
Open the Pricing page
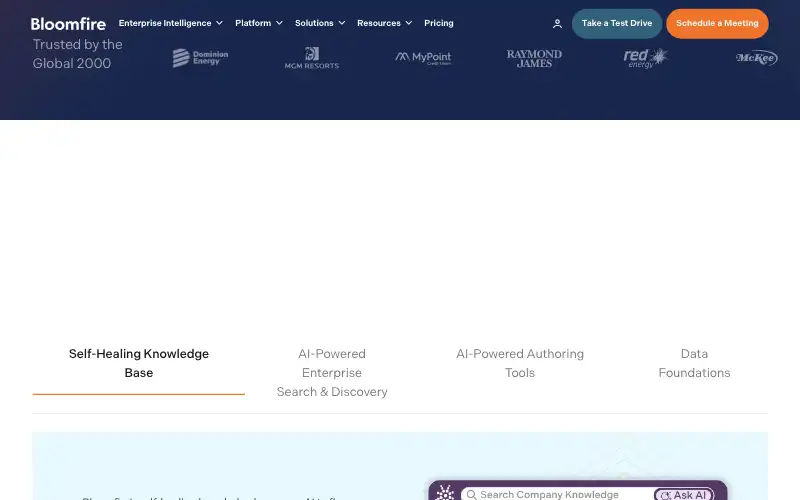click(438, 23)
